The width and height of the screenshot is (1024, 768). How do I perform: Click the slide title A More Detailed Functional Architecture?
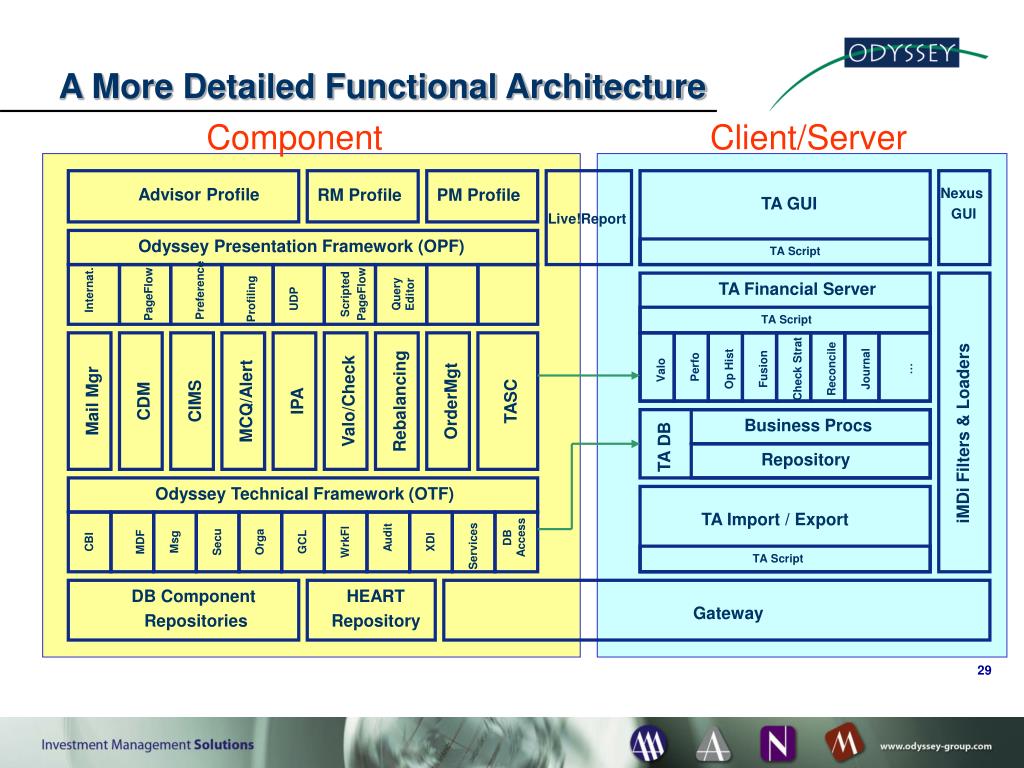383,86
